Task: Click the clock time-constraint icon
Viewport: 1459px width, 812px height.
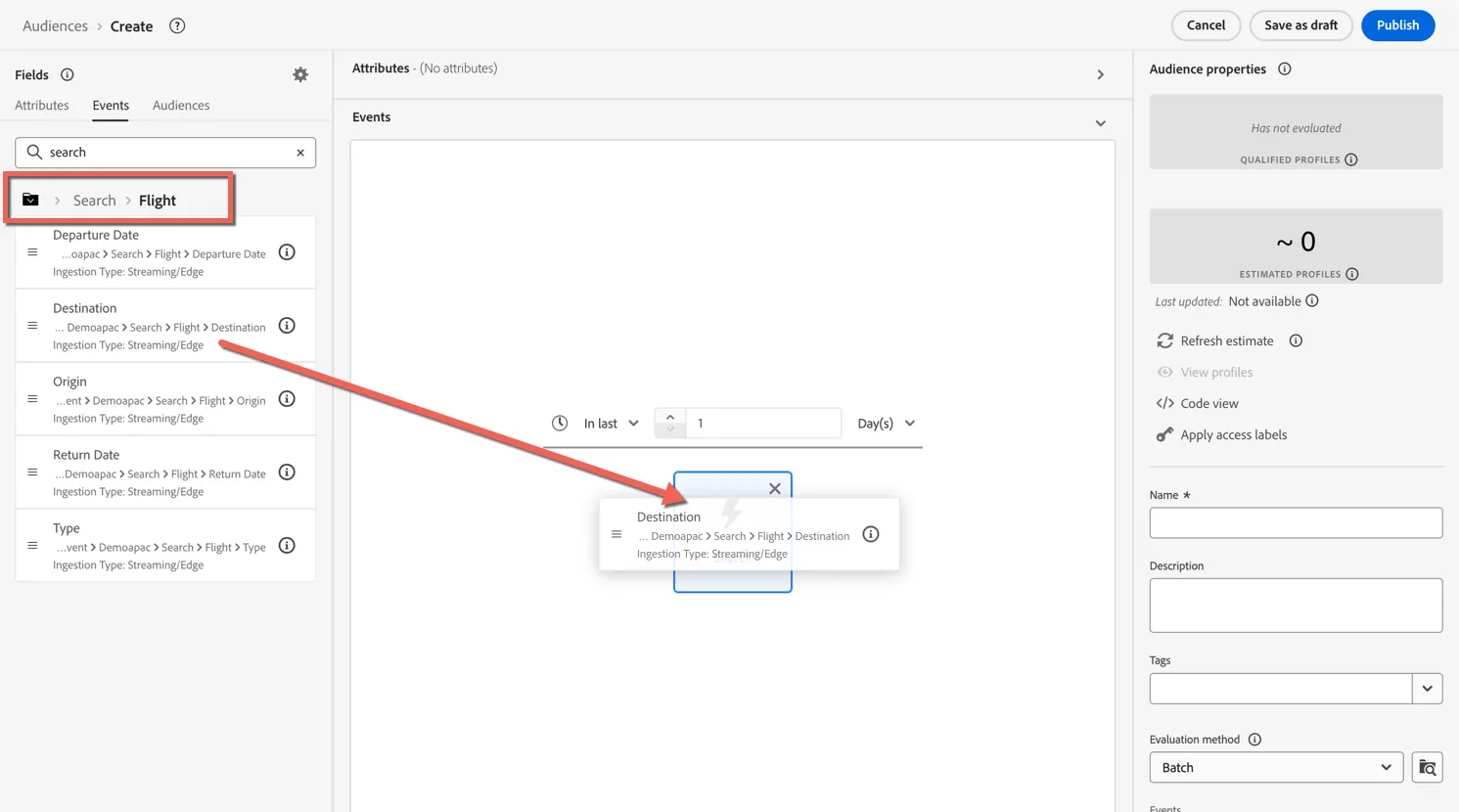Action: 560,424
